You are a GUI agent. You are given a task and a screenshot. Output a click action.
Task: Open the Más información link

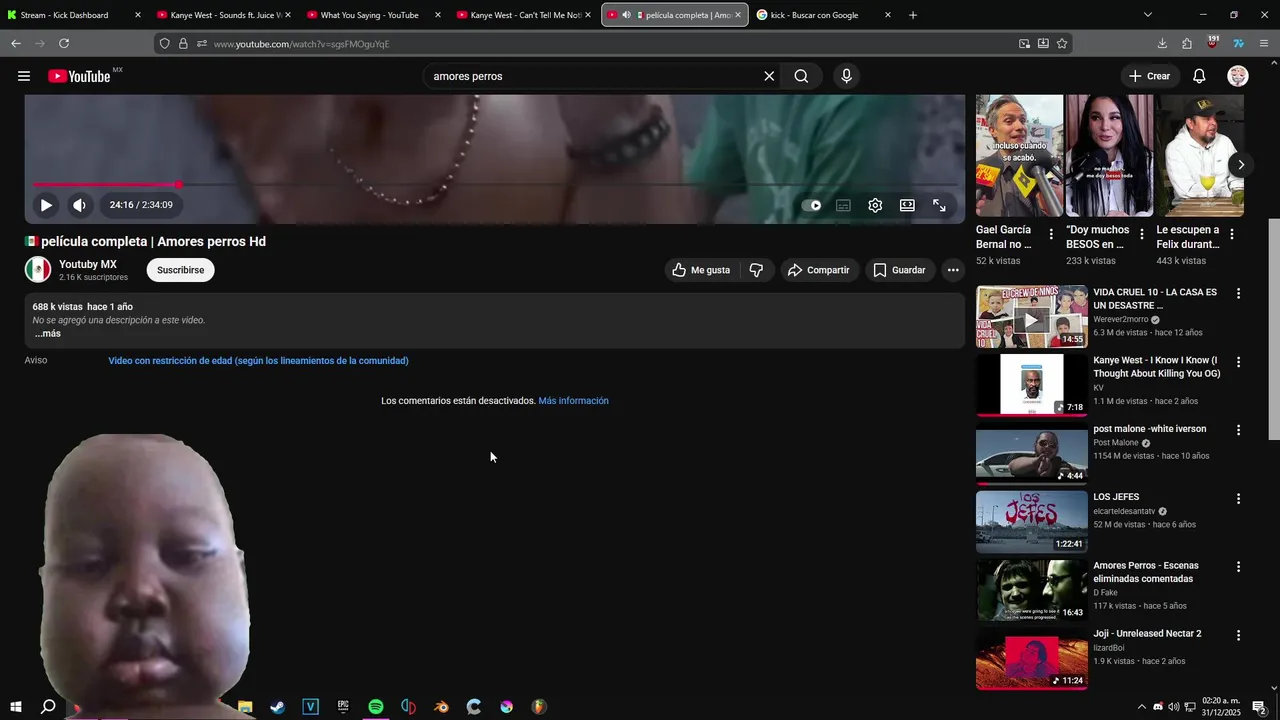tap(573, 401)
